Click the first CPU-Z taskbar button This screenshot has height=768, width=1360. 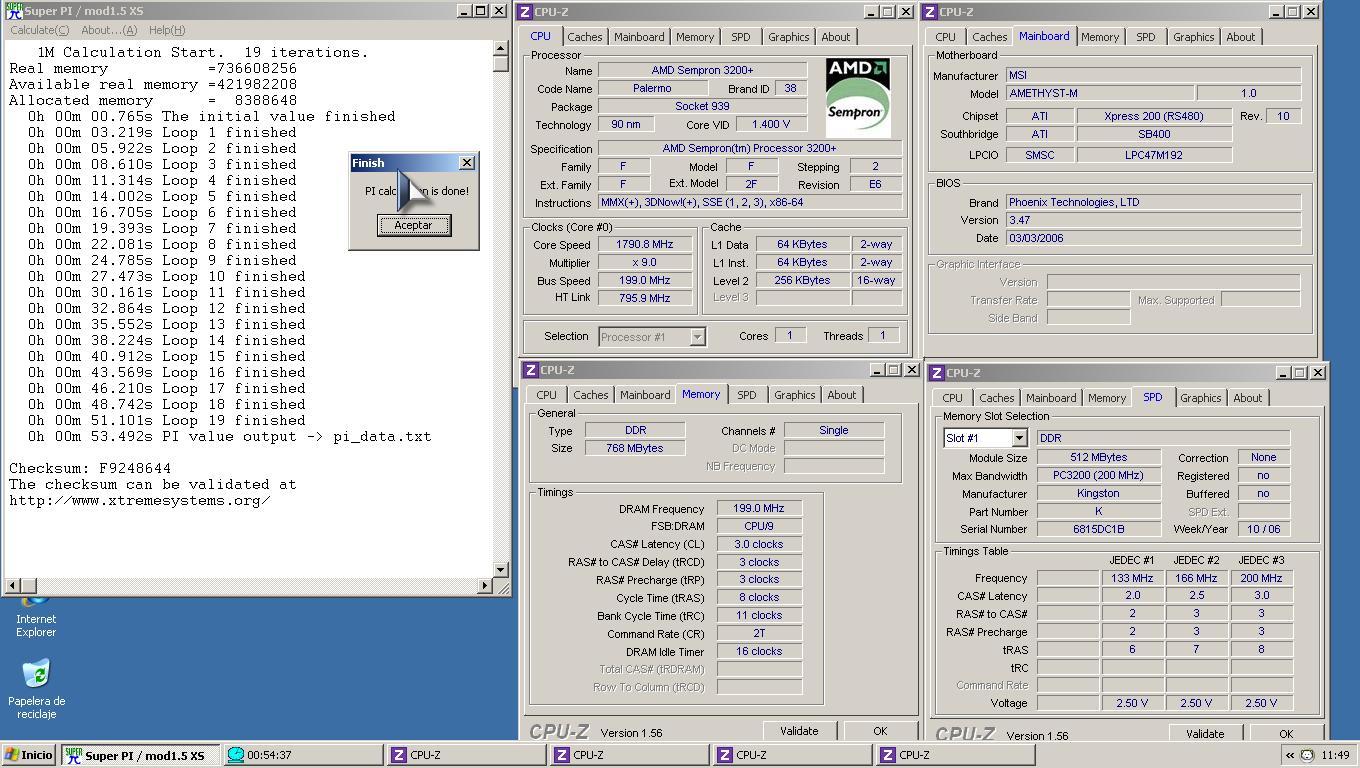pos(467,755)
